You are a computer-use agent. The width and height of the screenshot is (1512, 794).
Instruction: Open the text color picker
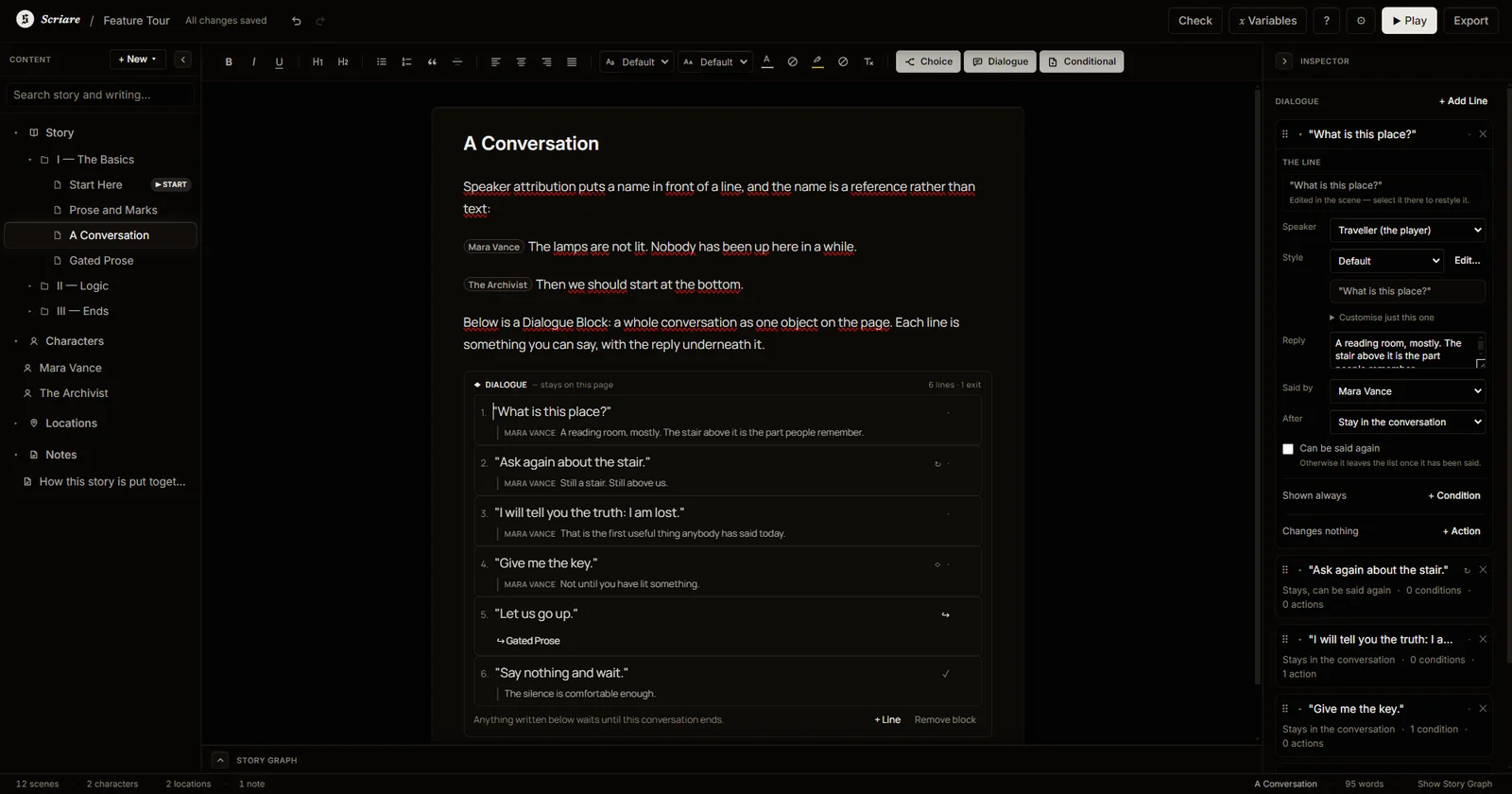click(x=767, y=61)
